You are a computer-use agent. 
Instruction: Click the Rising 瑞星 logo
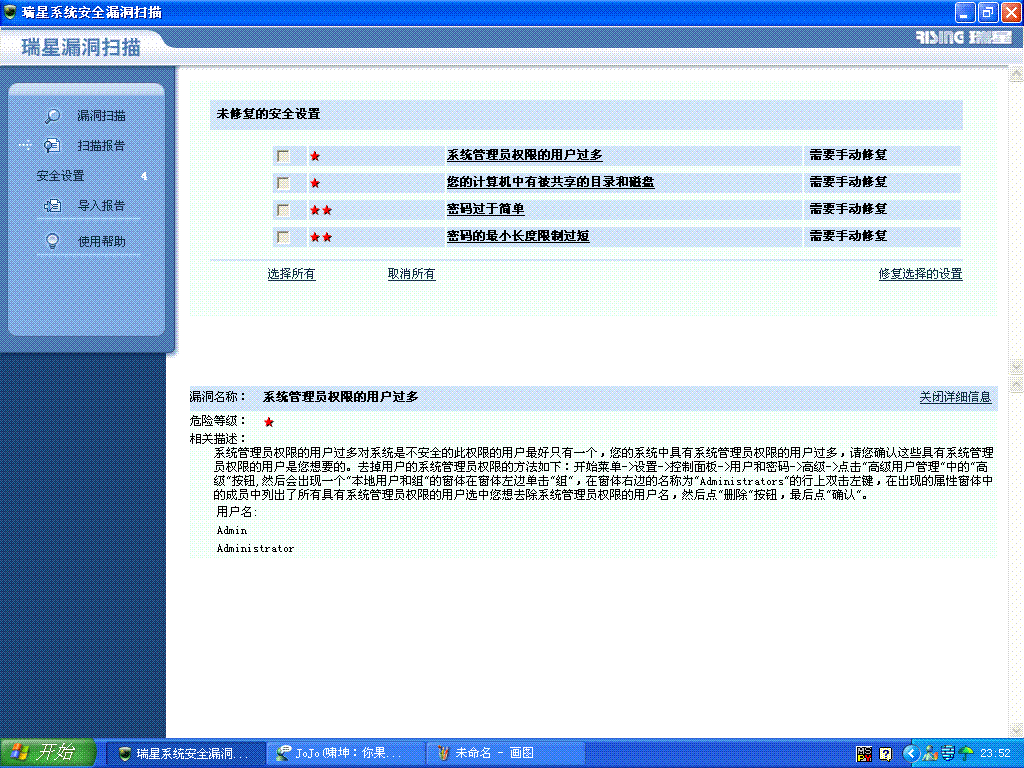tap(963, 37)
